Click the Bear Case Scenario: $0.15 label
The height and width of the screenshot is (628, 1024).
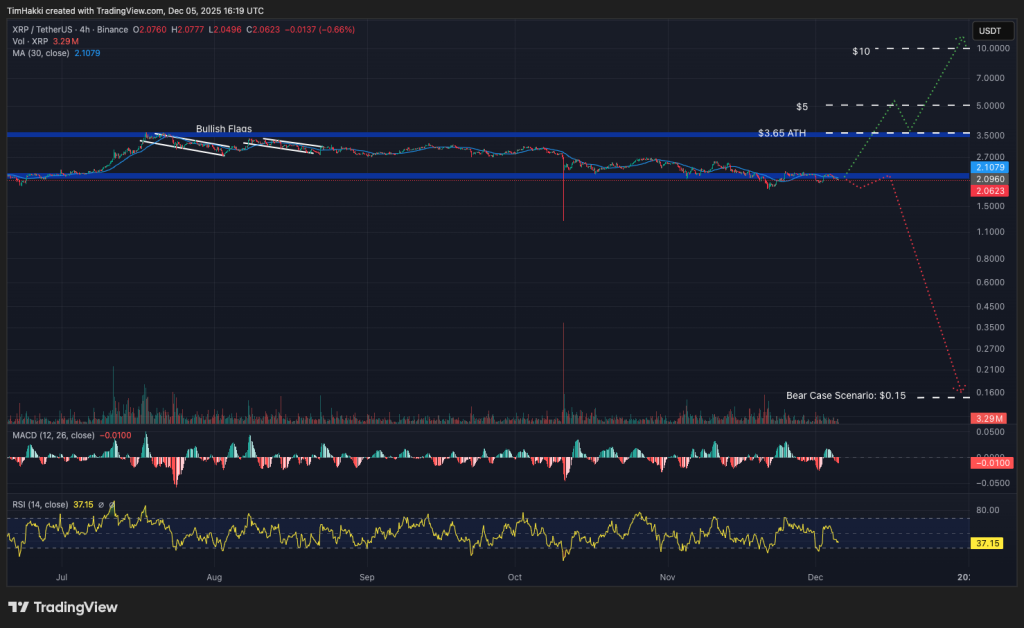pos(845,395)
